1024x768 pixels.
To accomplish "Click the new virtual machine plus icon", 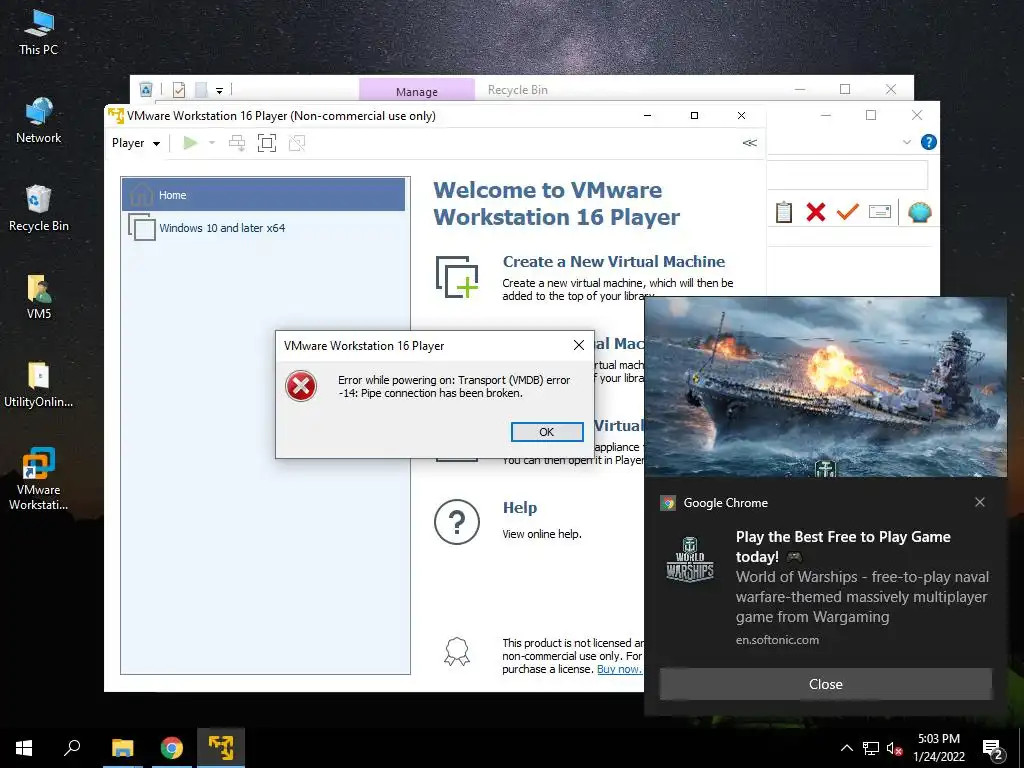I will (x=457, y=278).
